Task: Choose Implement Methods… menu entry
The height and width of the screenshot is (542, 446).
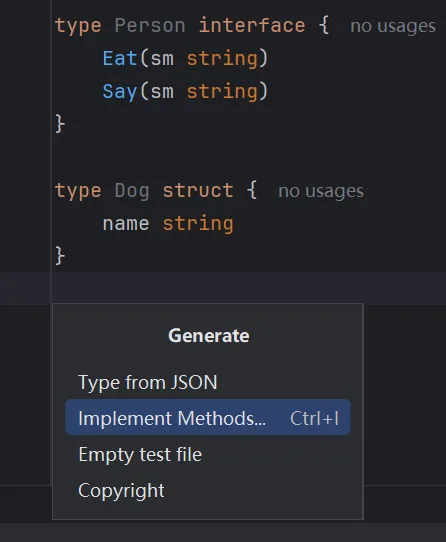Action: [x=208, y=418]
